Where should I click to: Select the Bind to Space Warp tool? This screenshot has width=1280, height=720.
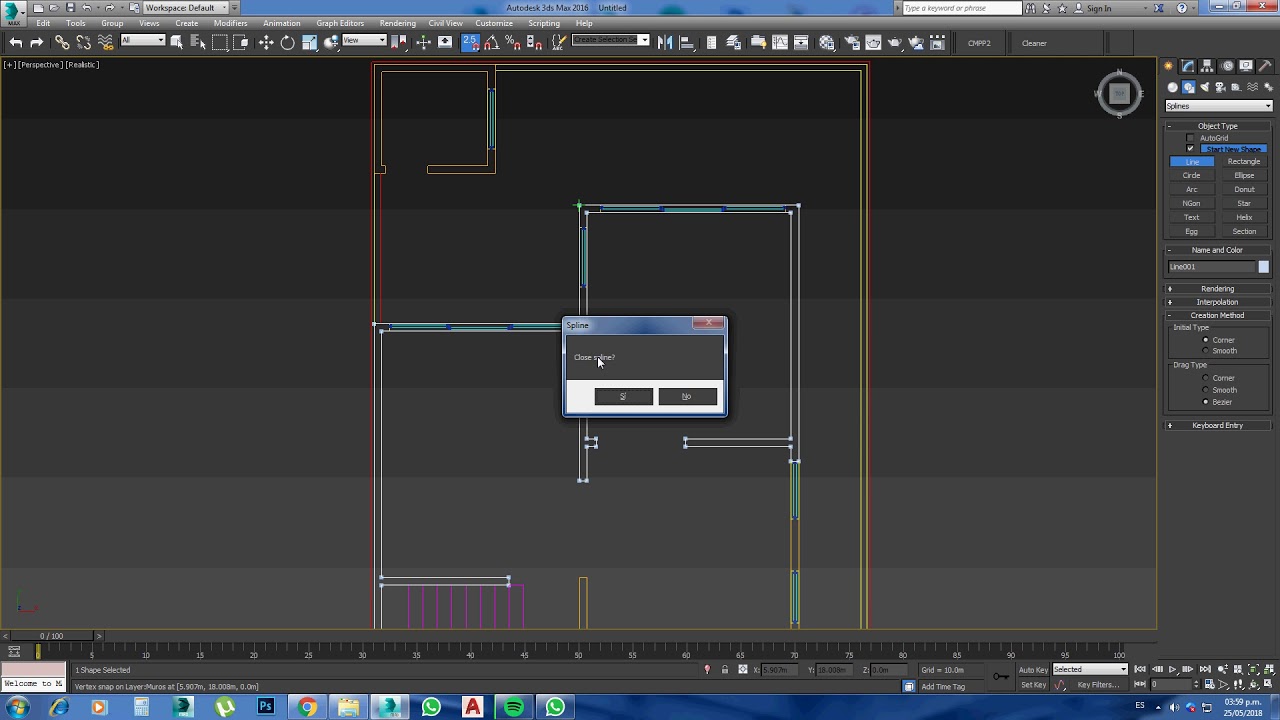(105, 42)
